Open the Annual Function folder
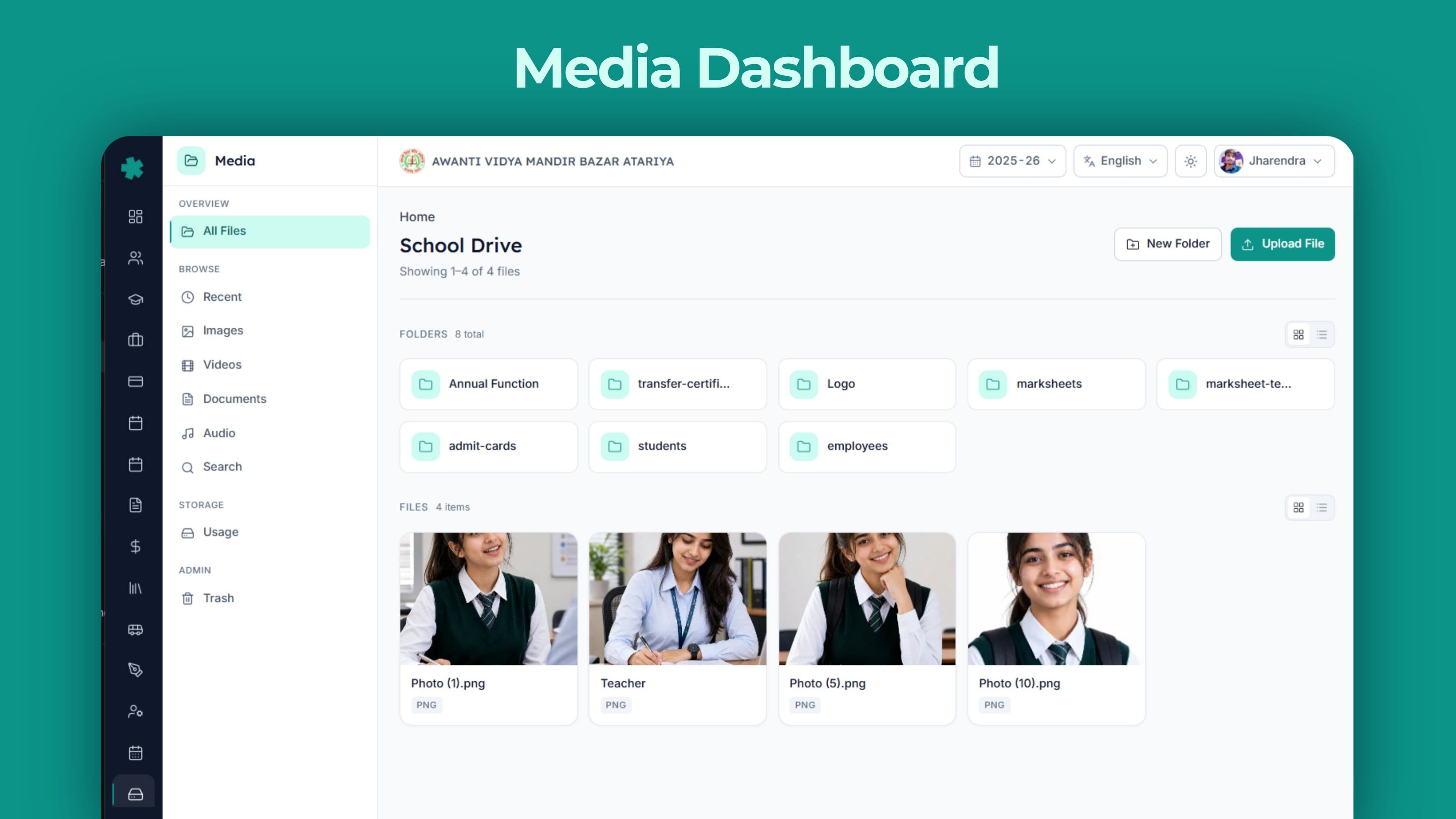 pyautogui.click(x=488, y=384)
